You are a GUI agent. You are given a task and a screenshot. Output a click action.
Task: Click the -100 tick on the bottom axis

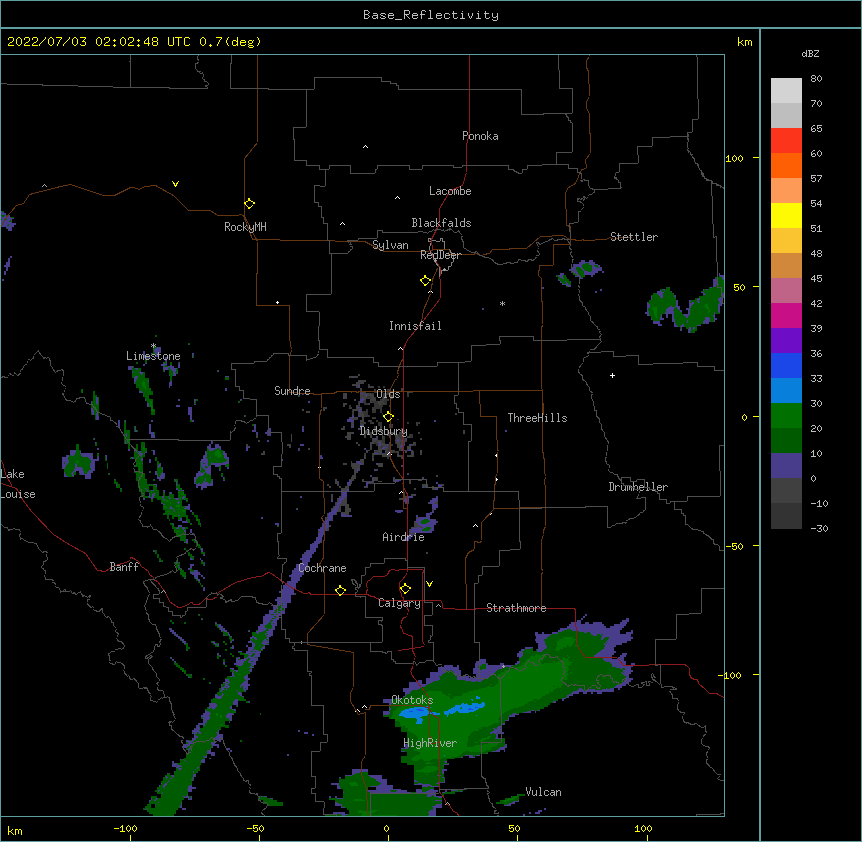[x=125, y=829]
